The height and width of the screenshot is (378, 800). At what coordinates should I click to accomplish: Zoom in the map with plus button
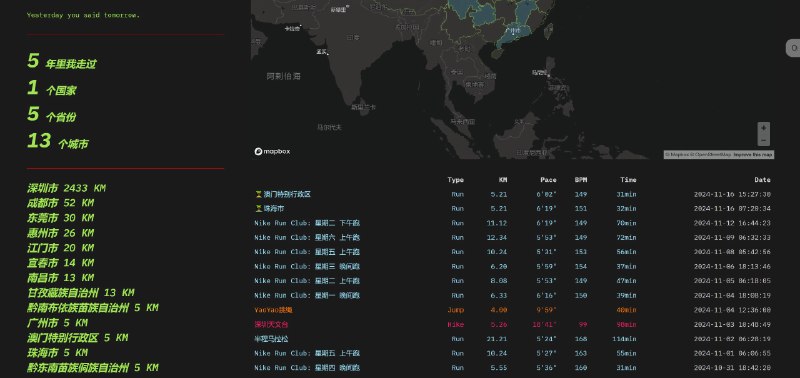[763, 128]
